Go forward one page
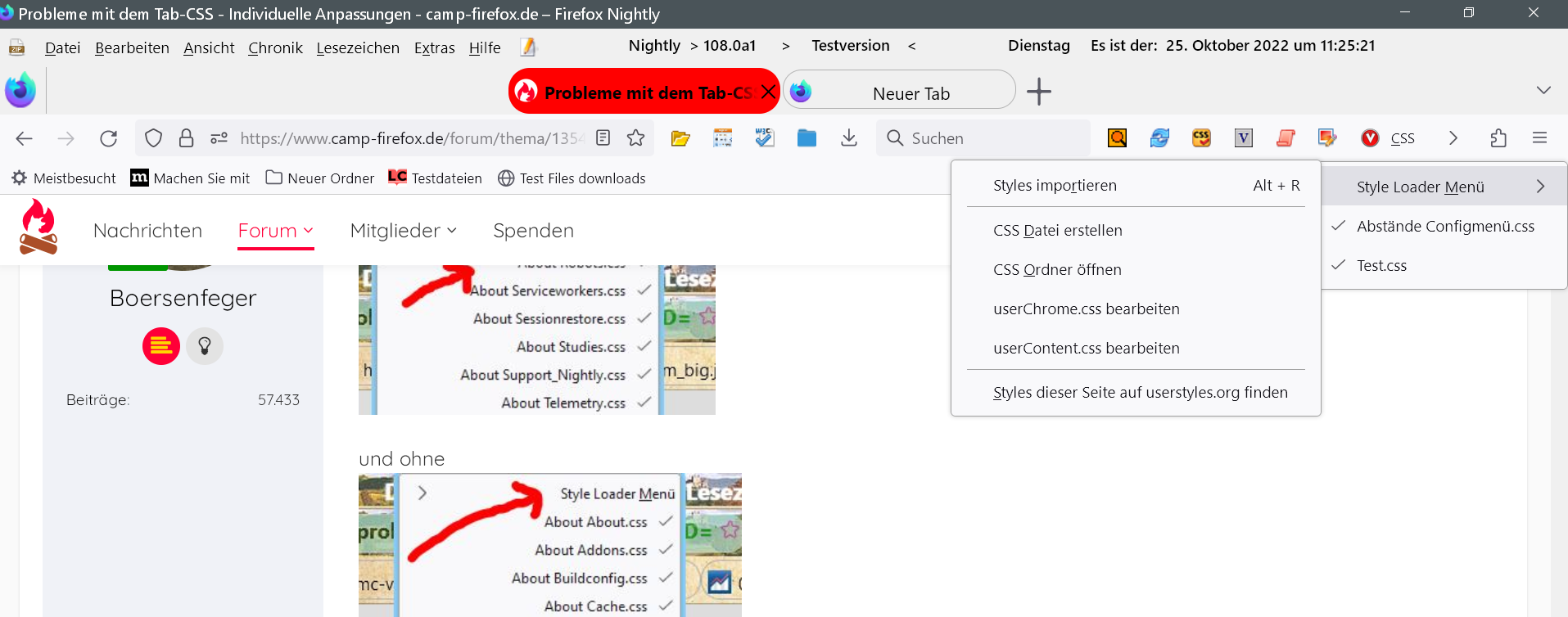The image size is (1568, 617). click(66, 138)
